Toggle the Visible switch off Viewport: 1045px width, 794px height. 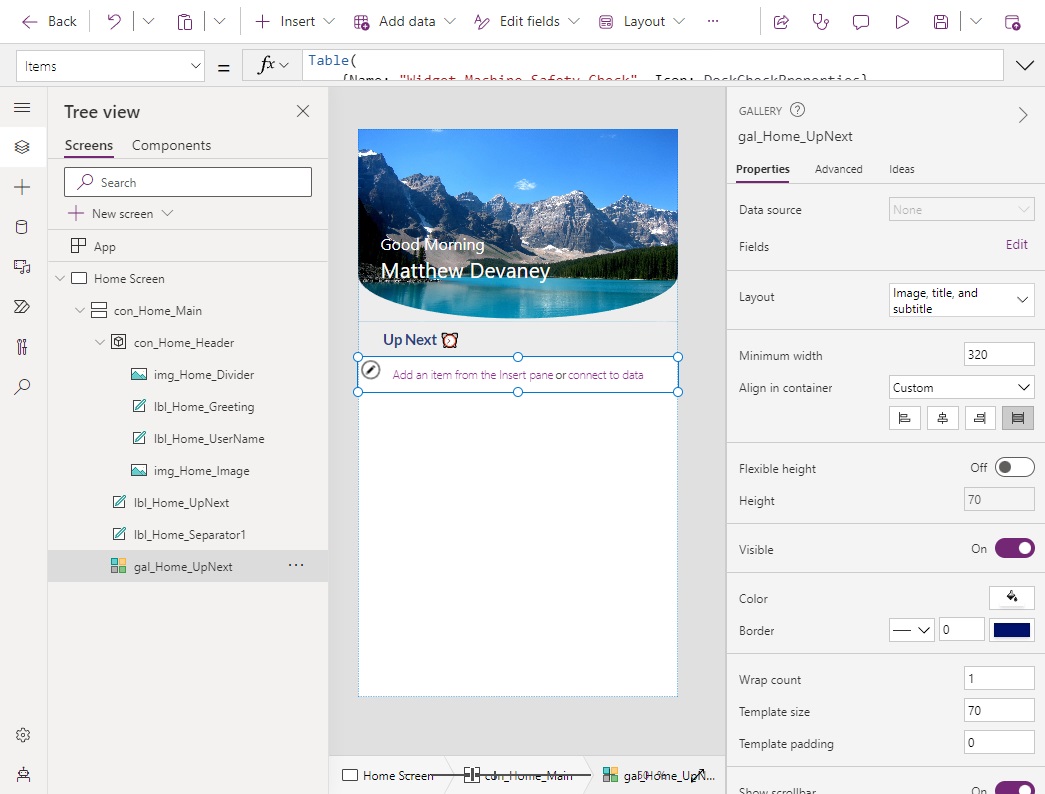[1013, 548]
